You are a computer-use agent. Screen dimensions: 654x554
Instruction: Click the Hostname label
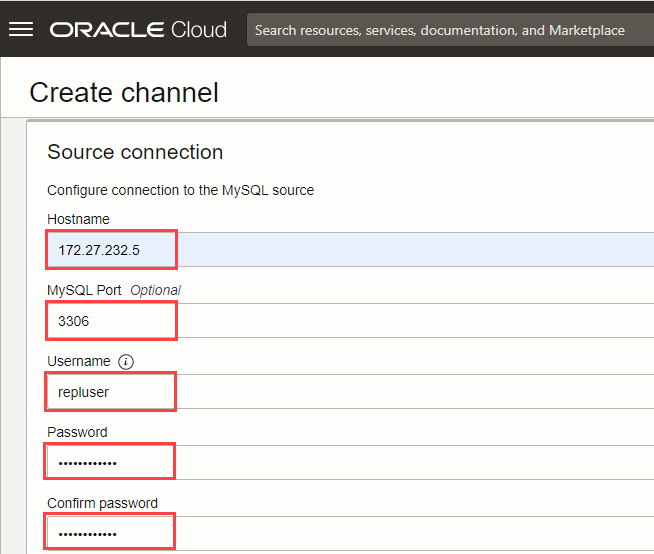click(x=78, y=219)
